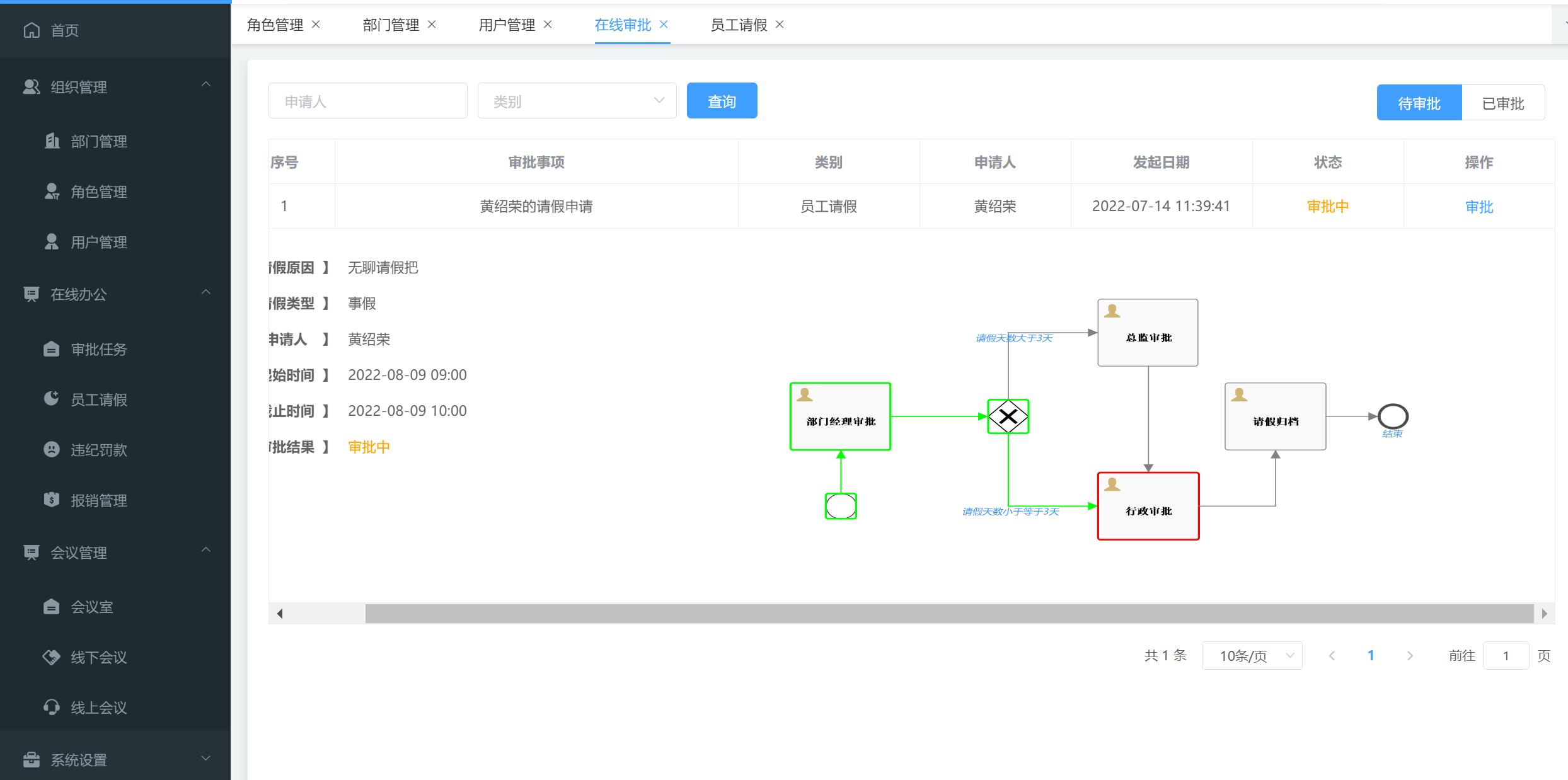Click the horizontal scrollbar left arrow
The width and height of the screenshot is (1568, 780).
point(280,614)
